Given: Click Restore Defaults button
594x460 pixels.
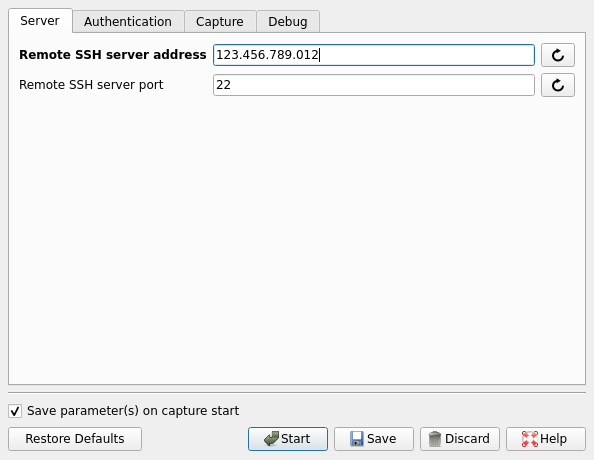Looking at the screenshot, I should pyautogui.click(x=75, y=439).
